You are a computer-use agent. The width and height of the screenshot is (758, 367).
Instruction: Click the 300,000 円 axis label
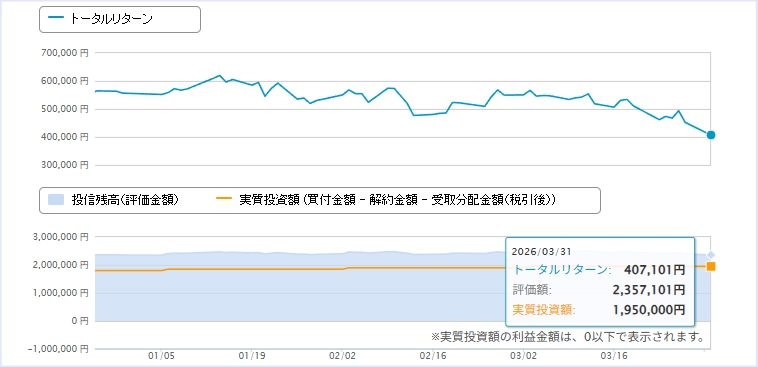click(x=65, y=165)
